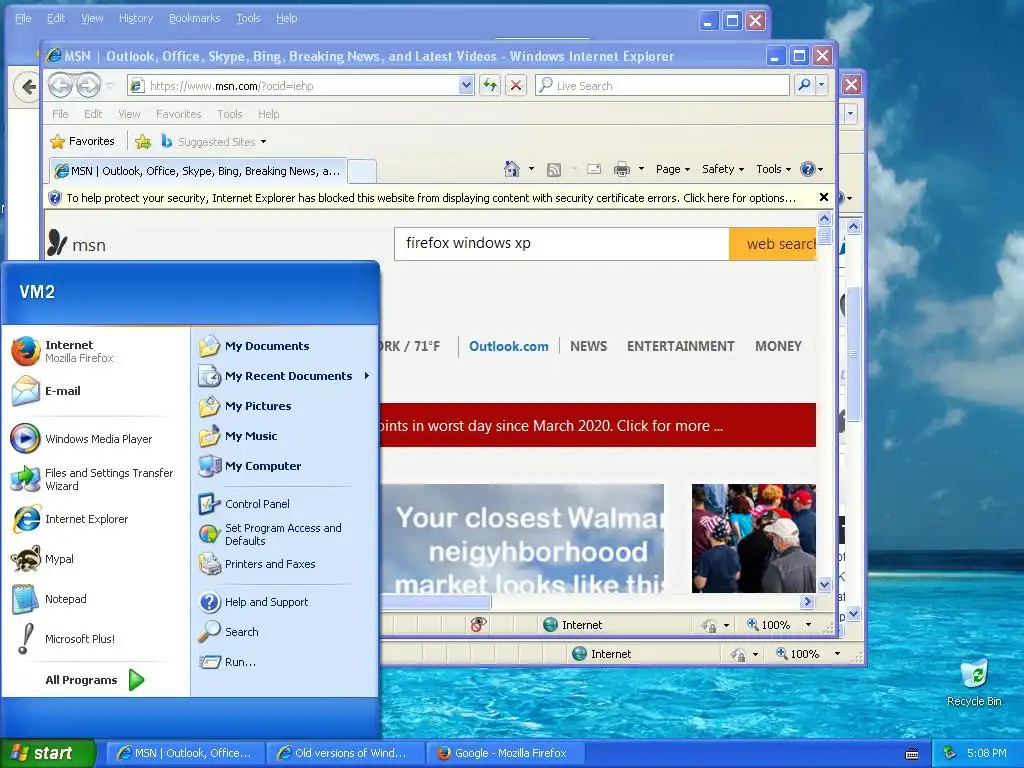The width and height of the screenshot is (1024, 768).
Task: Click the IE Refresh button
Action: 490,86
